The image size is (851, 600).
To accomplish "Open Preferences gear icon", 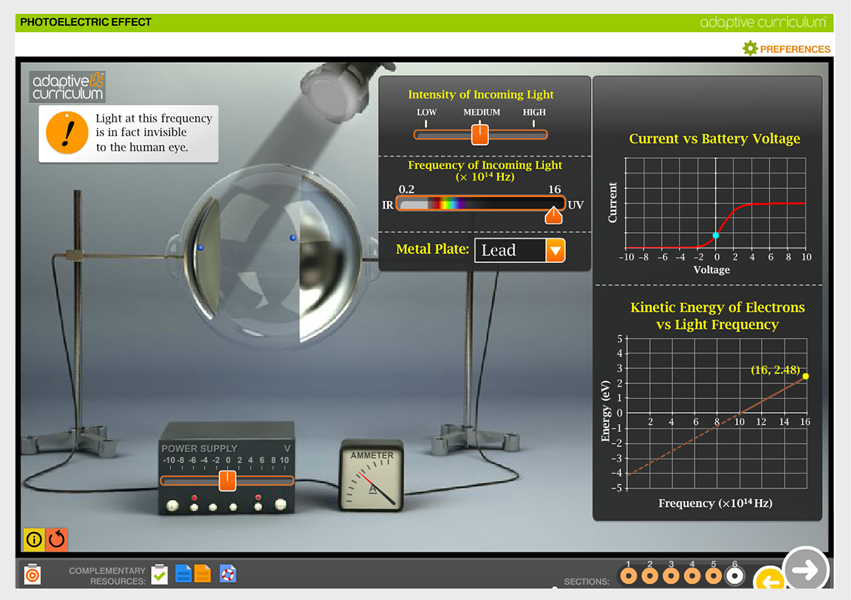I will (750, 48).
